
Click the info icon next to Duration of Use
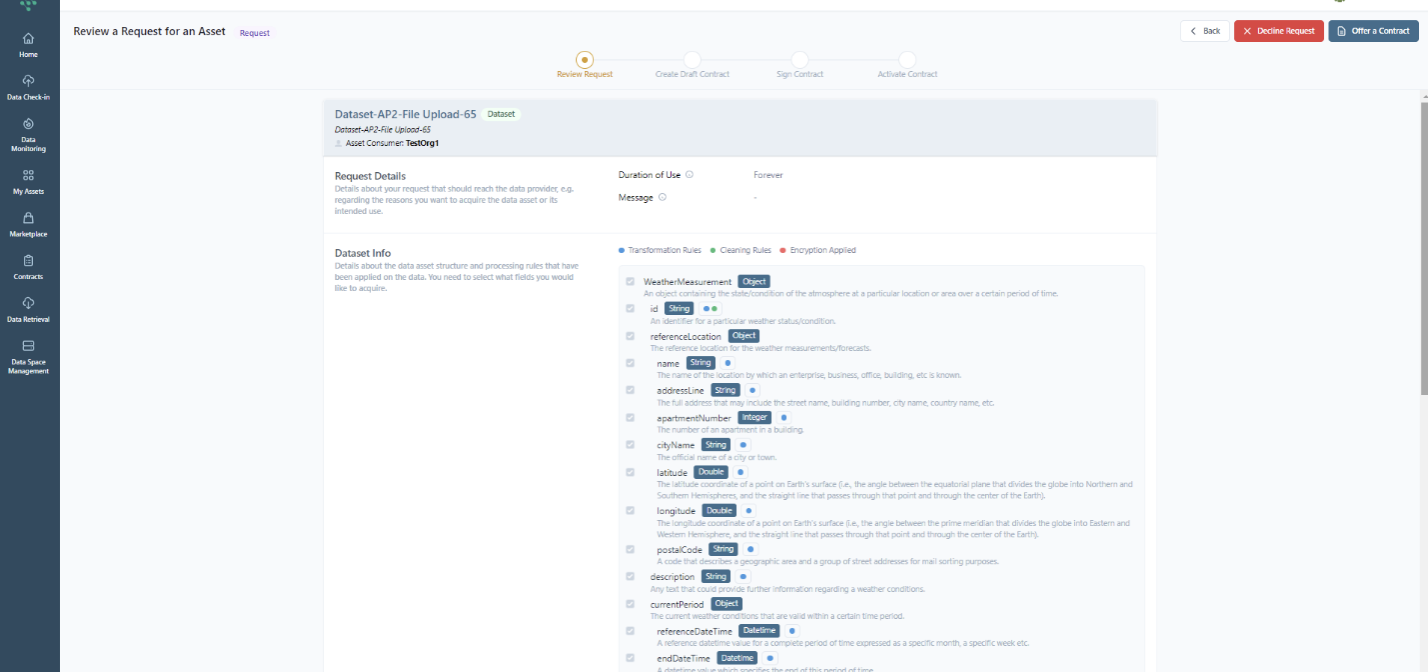pyautogui.click(x=689, y=175)
